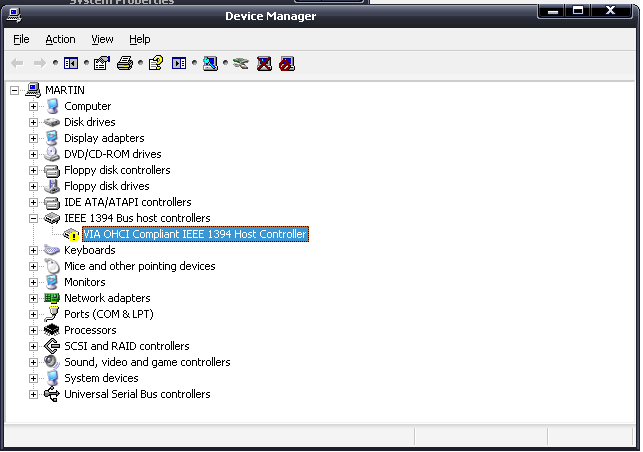This screenshot has height=452, width=643.
Task: Expand the Computer node
Action: pos(33,106)
